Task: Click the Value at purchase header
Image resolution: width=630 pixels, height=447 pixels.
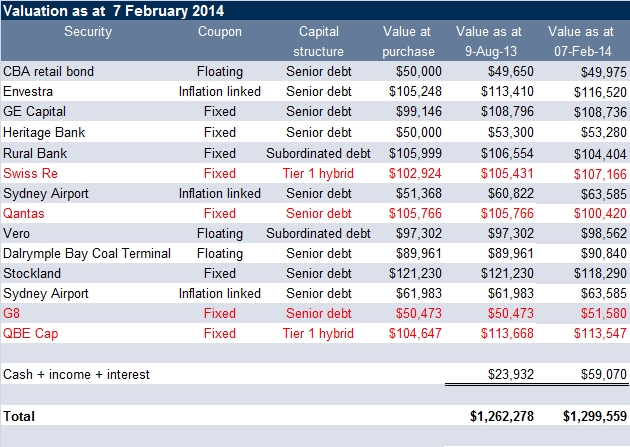Action: pyautogui.click(x=408, y=41)
